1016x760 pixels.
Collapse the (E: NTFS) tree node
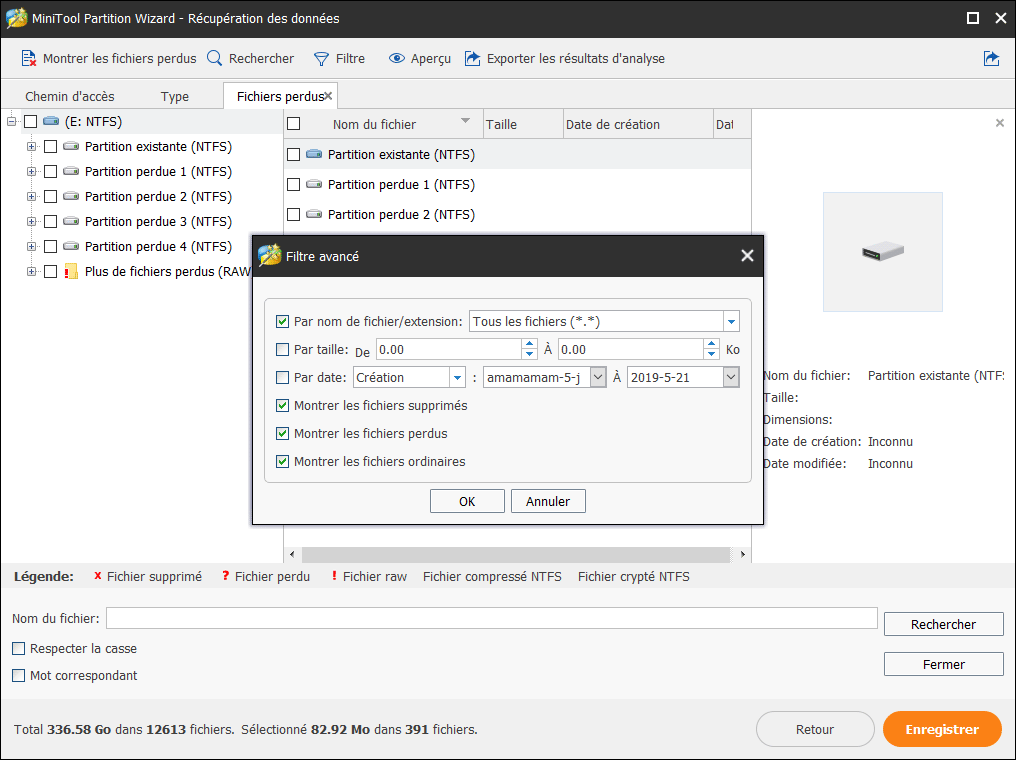[x=11, y=121]
